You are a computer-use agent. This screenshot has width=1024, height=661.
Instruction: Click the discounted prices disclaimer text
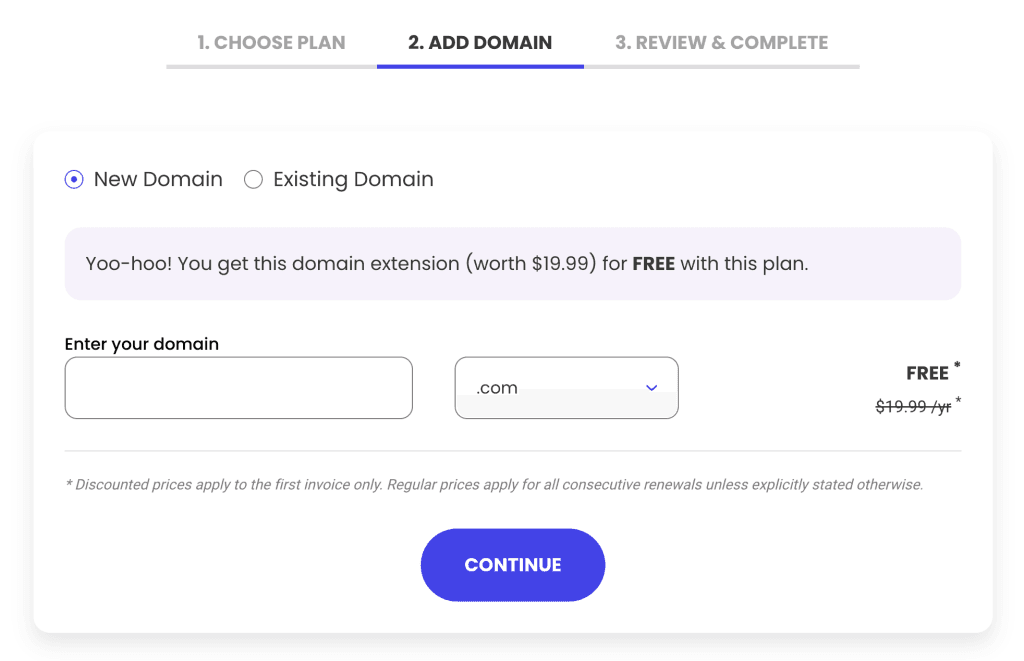point(494,485)
